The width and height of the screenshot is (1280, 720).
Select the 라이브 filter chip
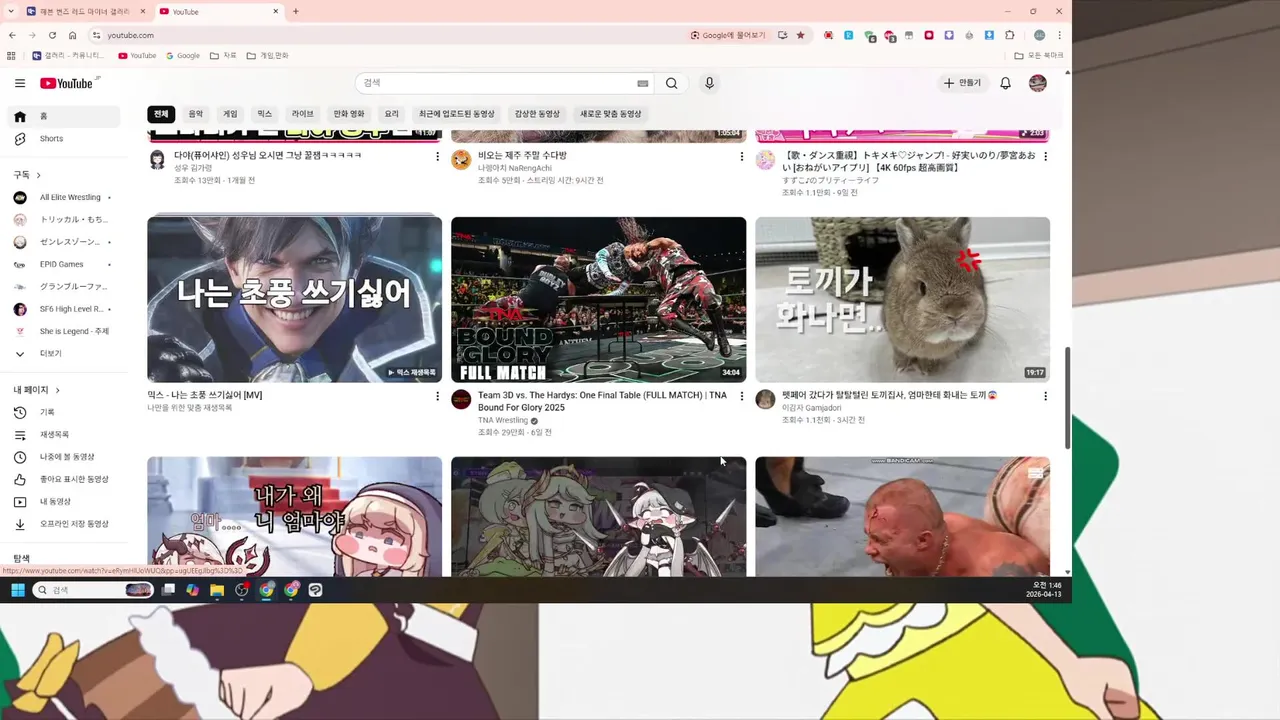(302, 114)
